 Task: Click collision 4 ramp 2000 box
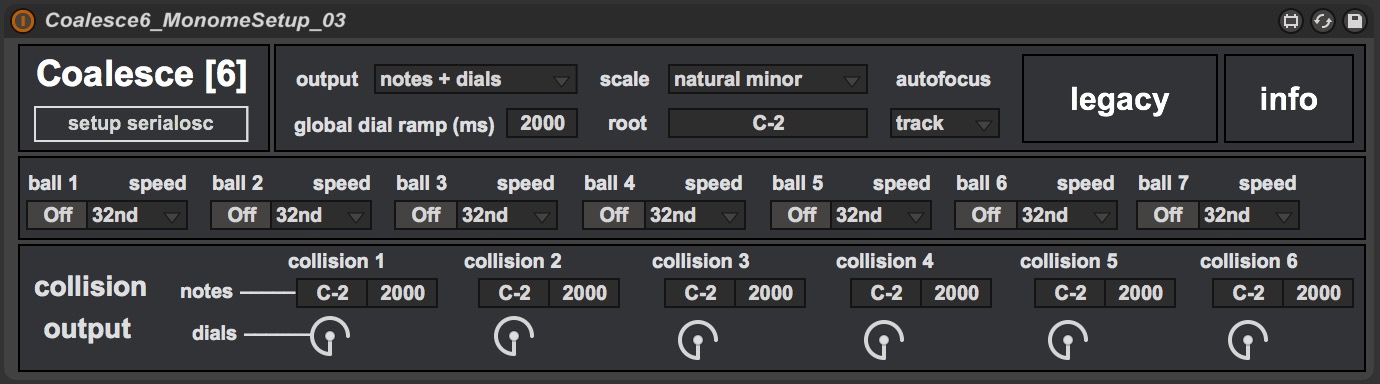click(x=957, y=293)
